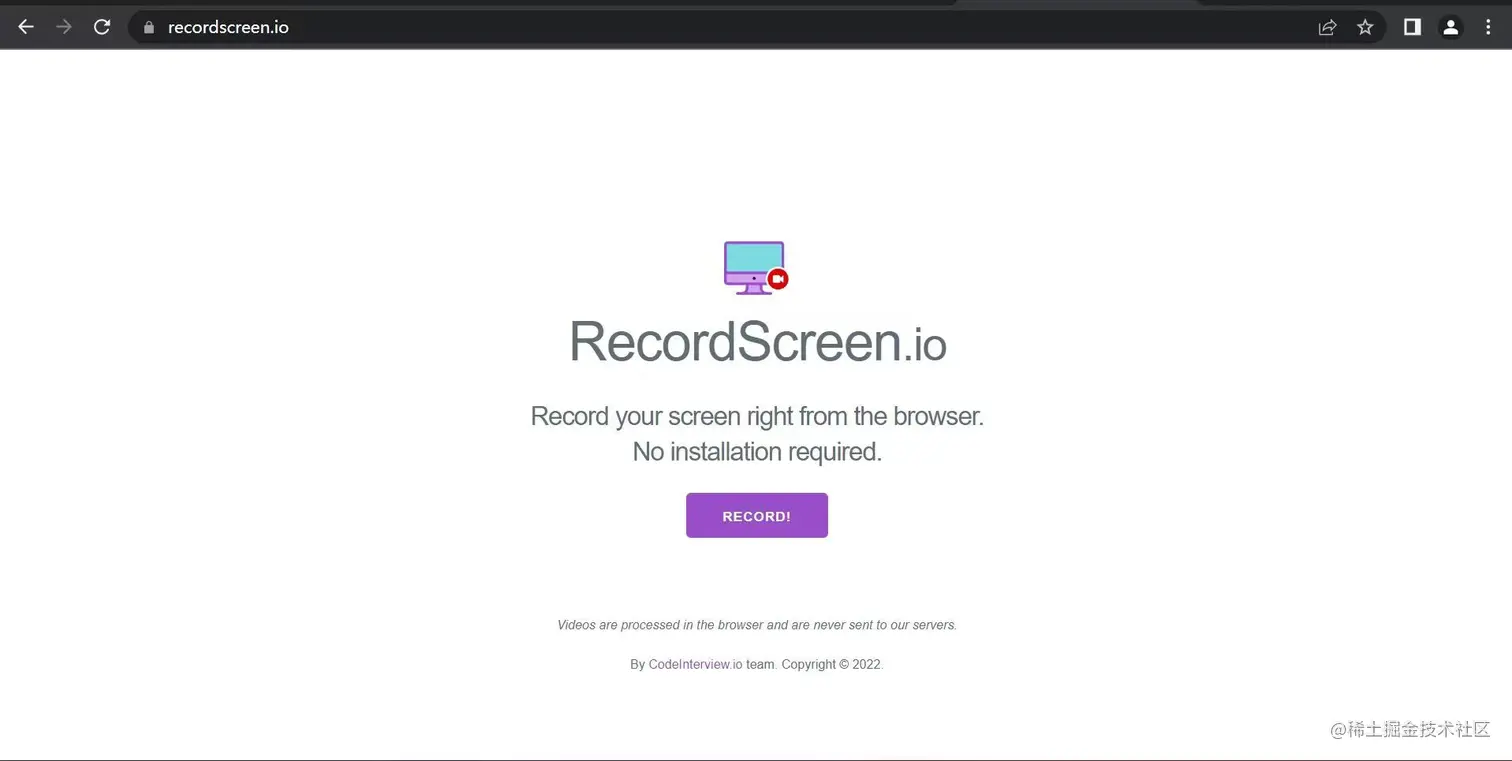Open the browser side panel
This screenshot has height=761, width=1512.
[1412, 27]
